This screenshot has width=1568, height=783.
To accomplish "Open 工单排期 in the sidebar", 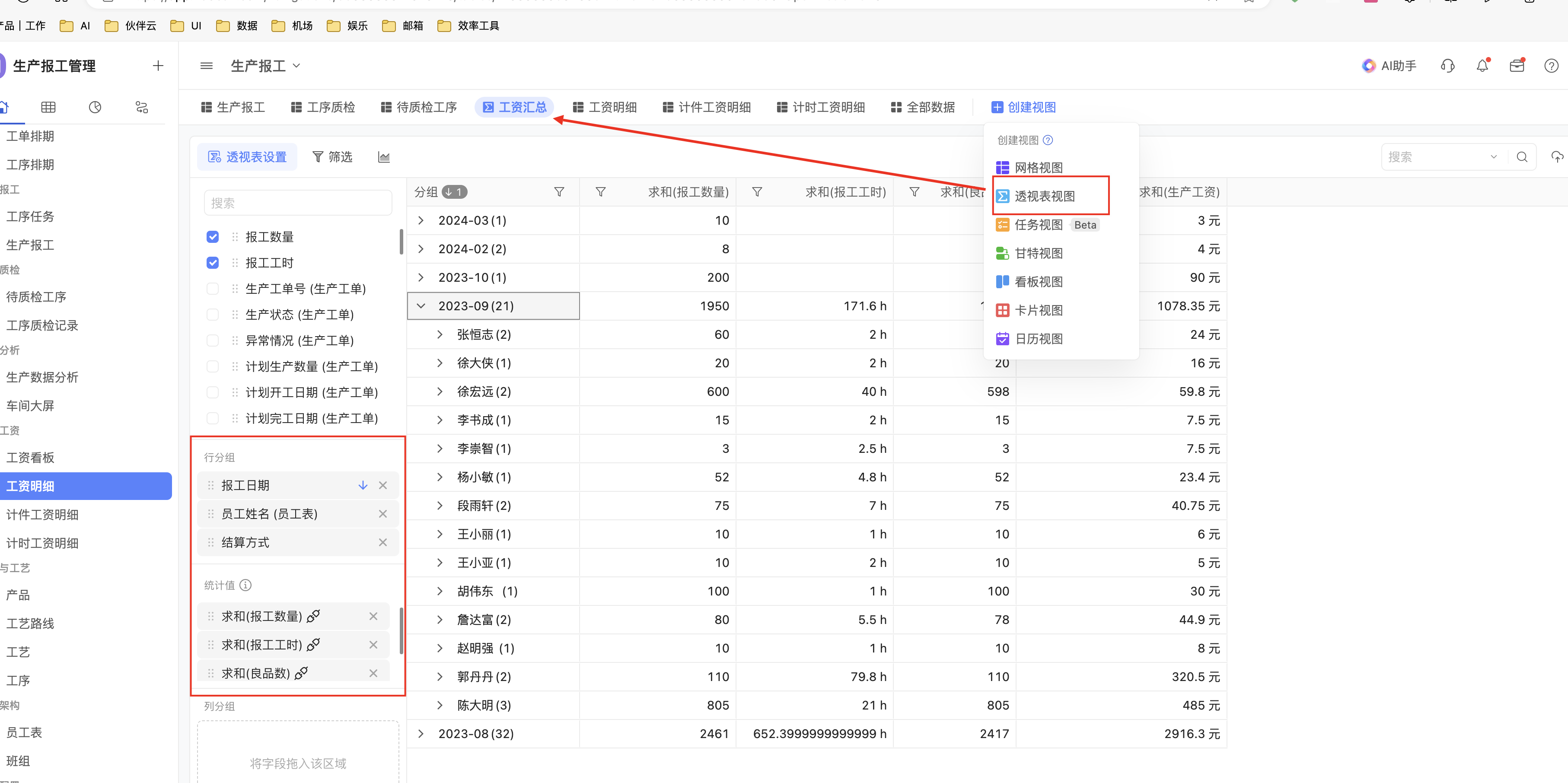I will click(x=30, y=136).
